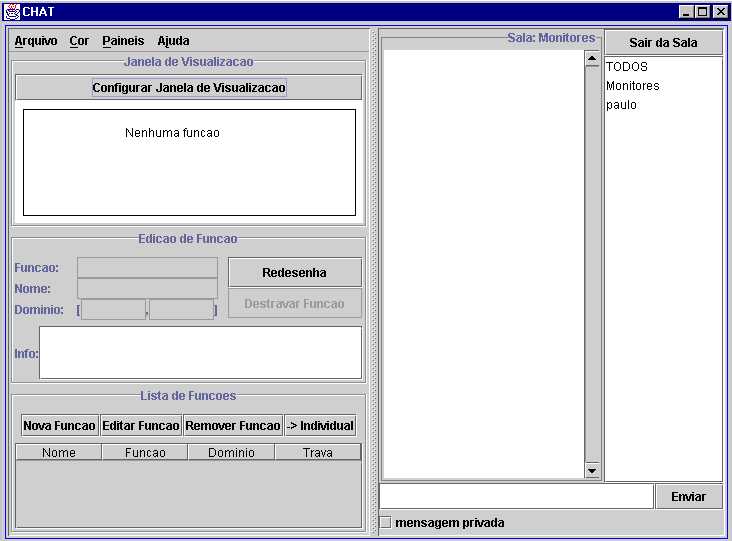The height and width of the screenshot is (541, 732).
Task: Click the Nova Funcao button
Action: [x=59, y=426]
